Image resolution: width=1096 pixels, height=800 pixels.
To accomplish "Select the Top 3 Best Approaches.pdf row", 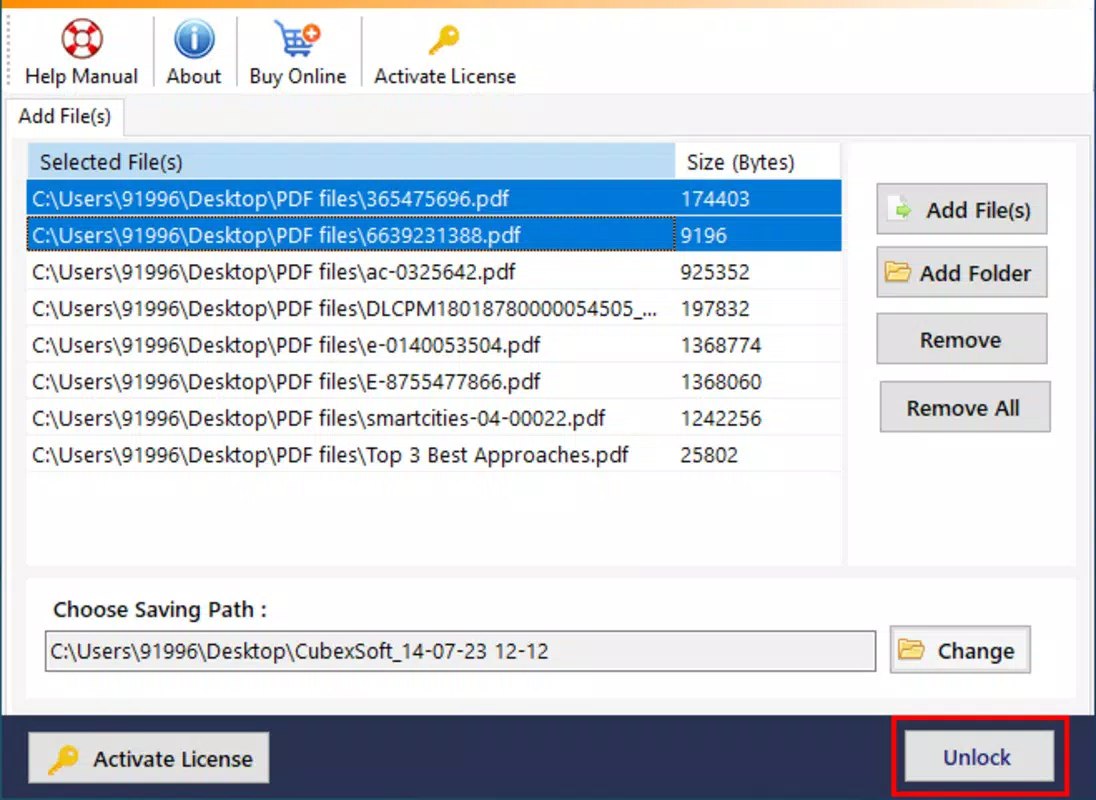I will pos(434,455).
